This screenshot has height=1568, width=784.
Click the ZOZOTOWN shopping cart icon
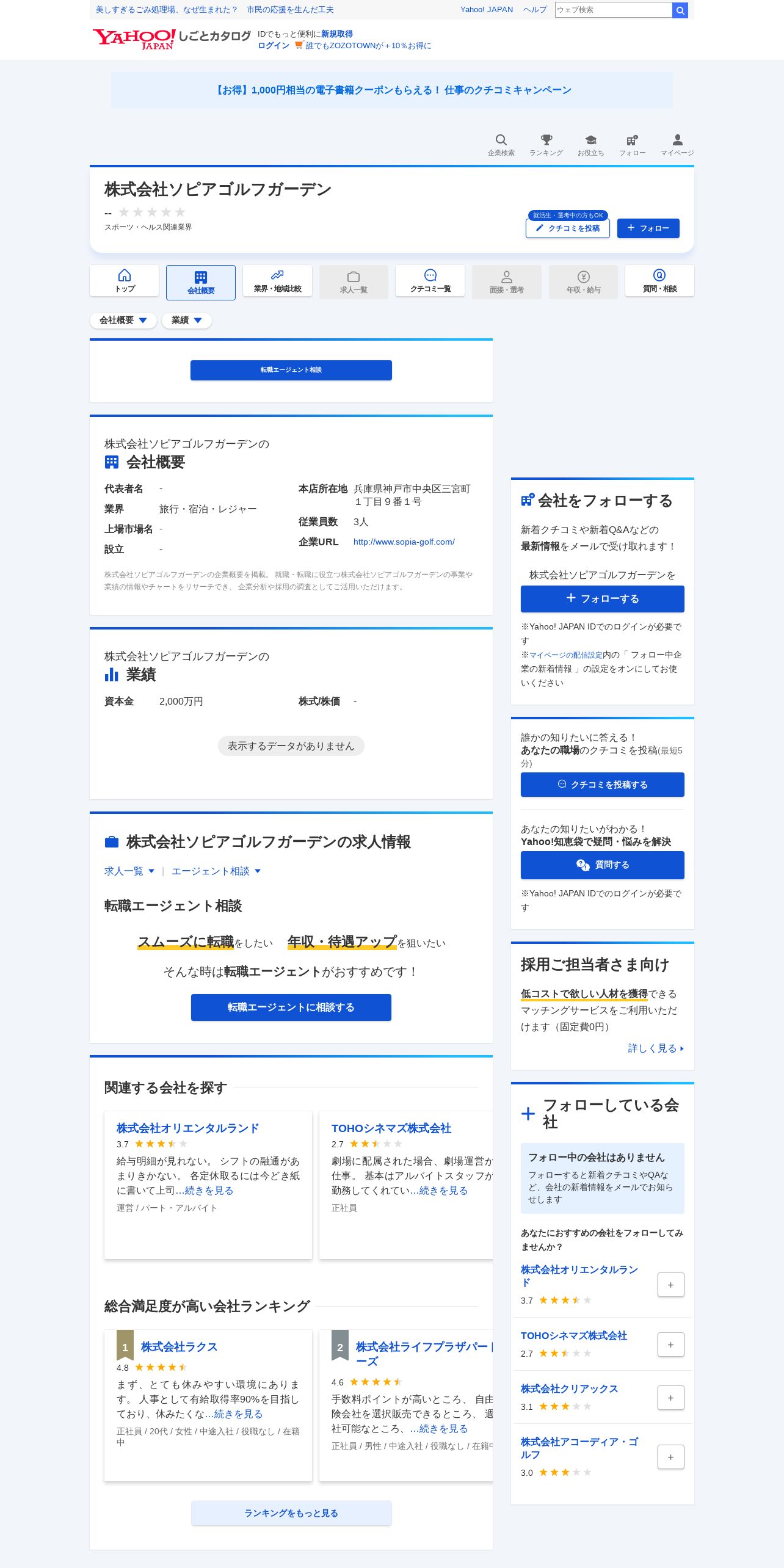coord(299,45)
